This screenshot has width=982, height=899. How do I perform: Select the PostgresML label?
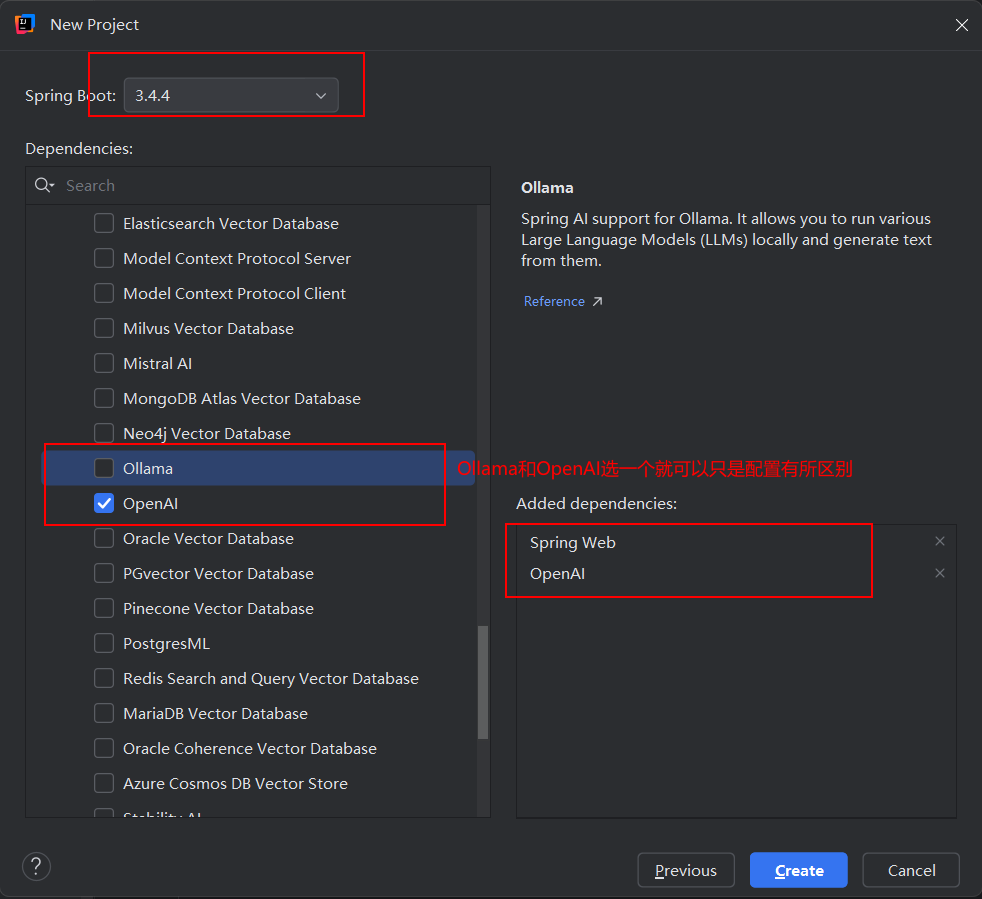[x=167, y=643]
